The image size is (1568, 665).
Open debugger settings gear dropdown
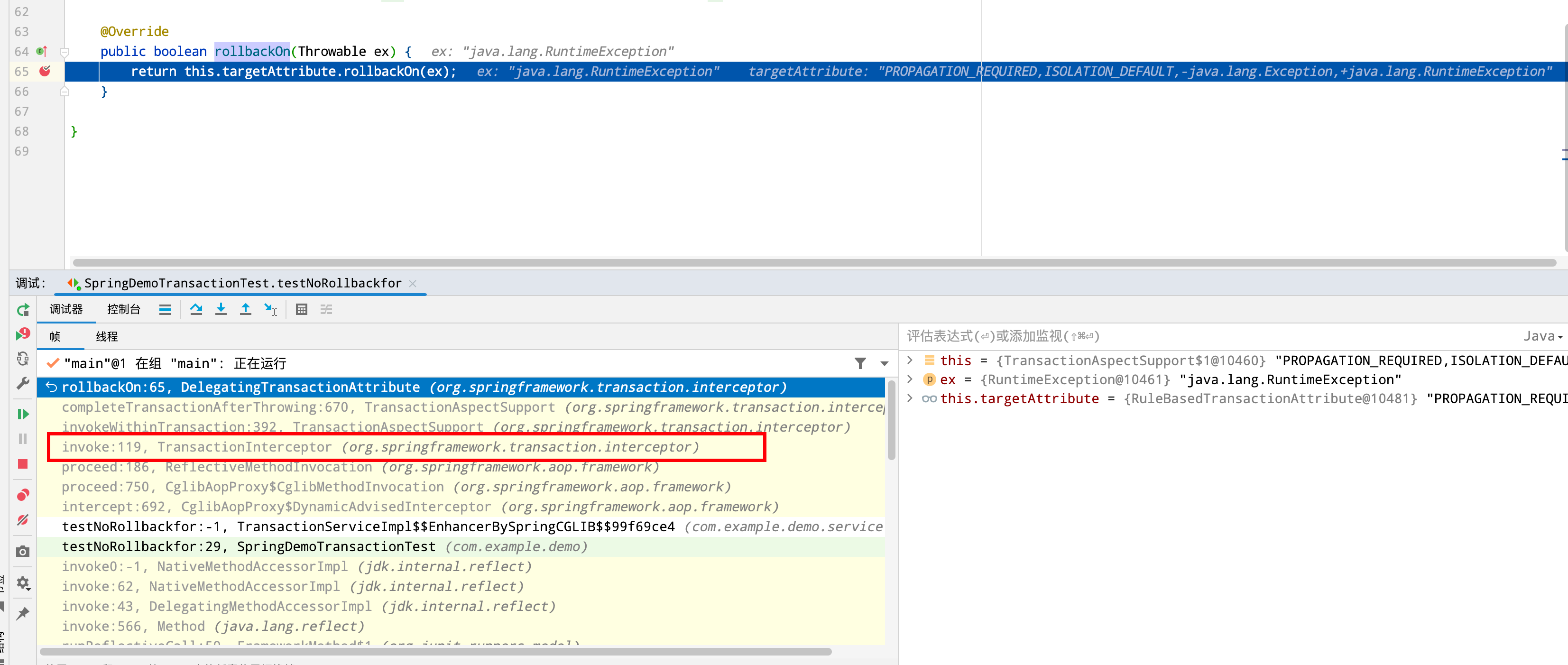point(22,583)
